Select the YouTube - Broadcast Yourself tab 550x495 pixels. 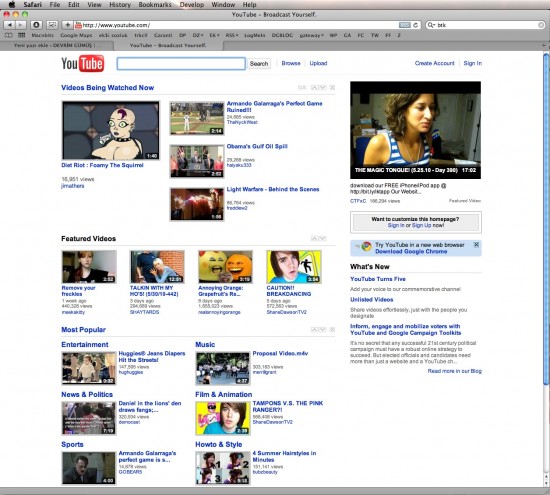[x=168, y=46]
